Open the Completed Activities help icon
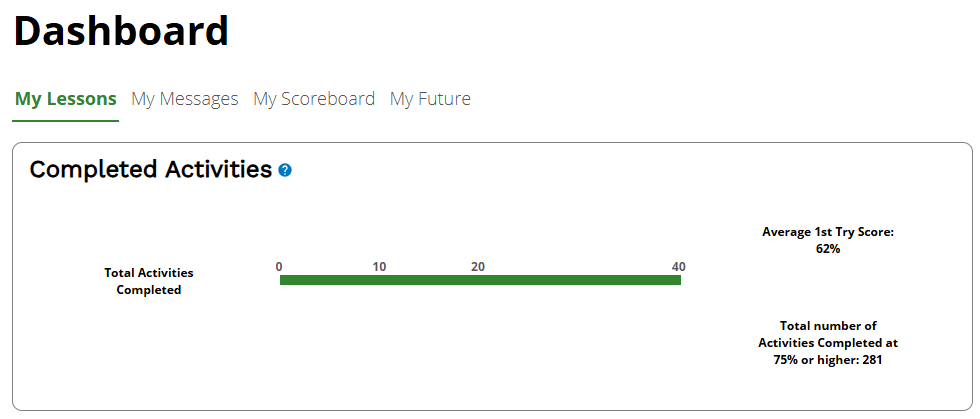This screenshot has height=419, width=980. coord(285,170)
